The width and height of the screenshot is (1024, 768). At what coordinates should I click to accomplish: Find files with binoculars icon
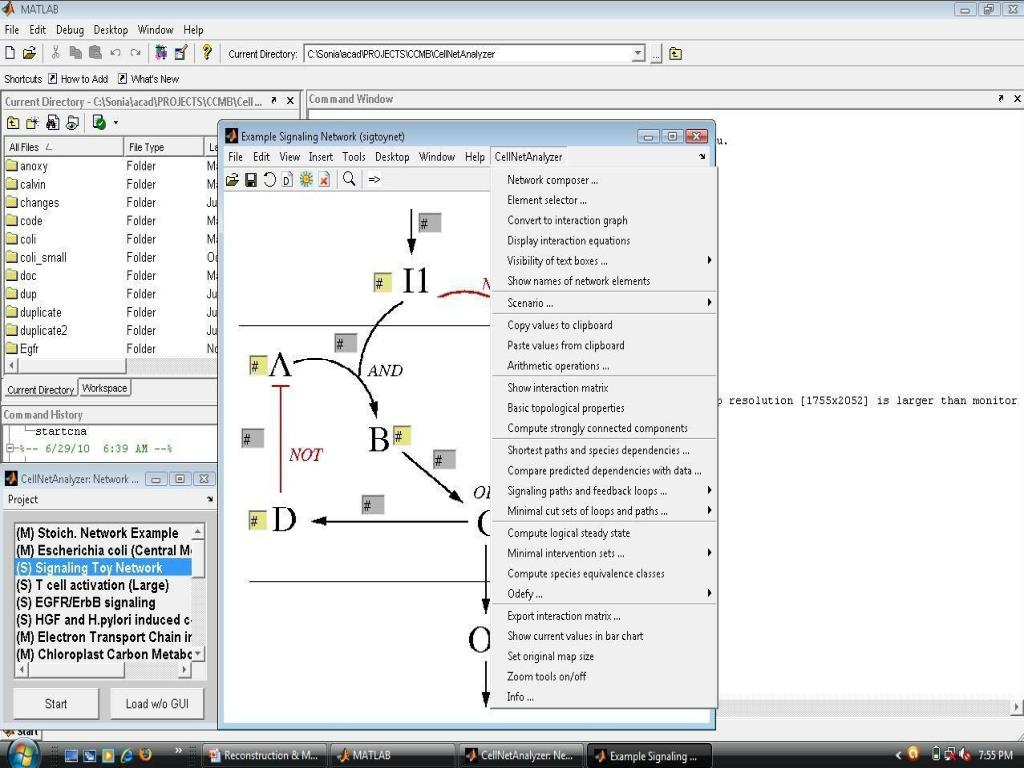[53, 122]
